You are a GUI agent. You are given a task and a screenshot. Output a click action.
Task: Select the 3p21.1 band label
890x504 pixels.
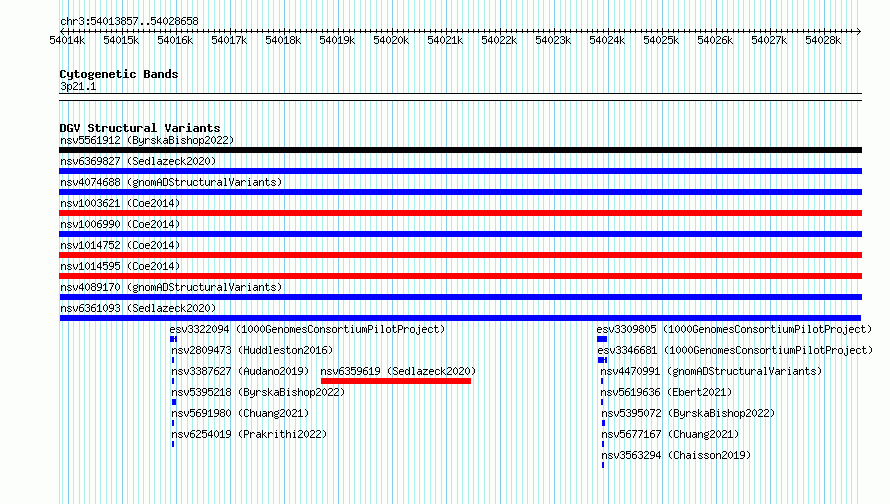tap(78, 87)
